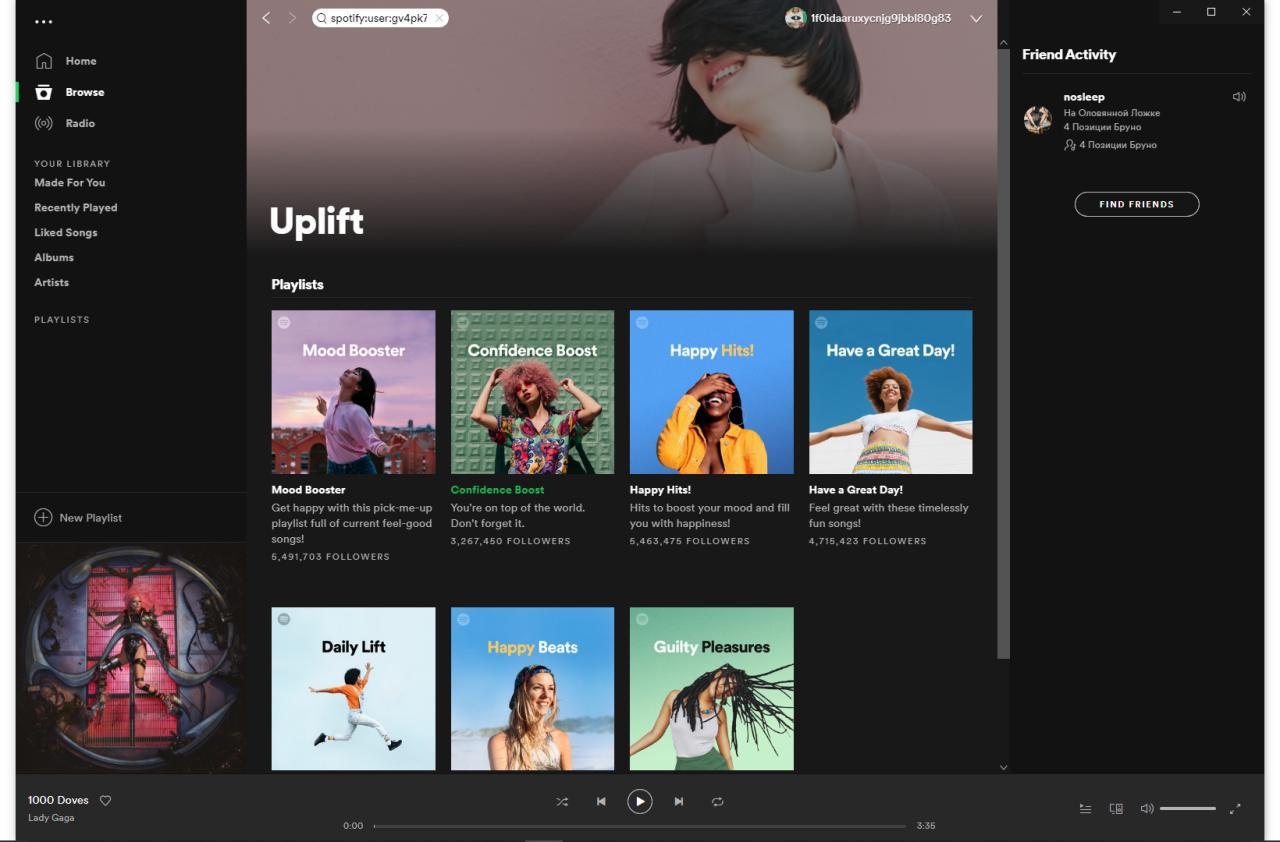Open Liked Songs

pos(66,233)
